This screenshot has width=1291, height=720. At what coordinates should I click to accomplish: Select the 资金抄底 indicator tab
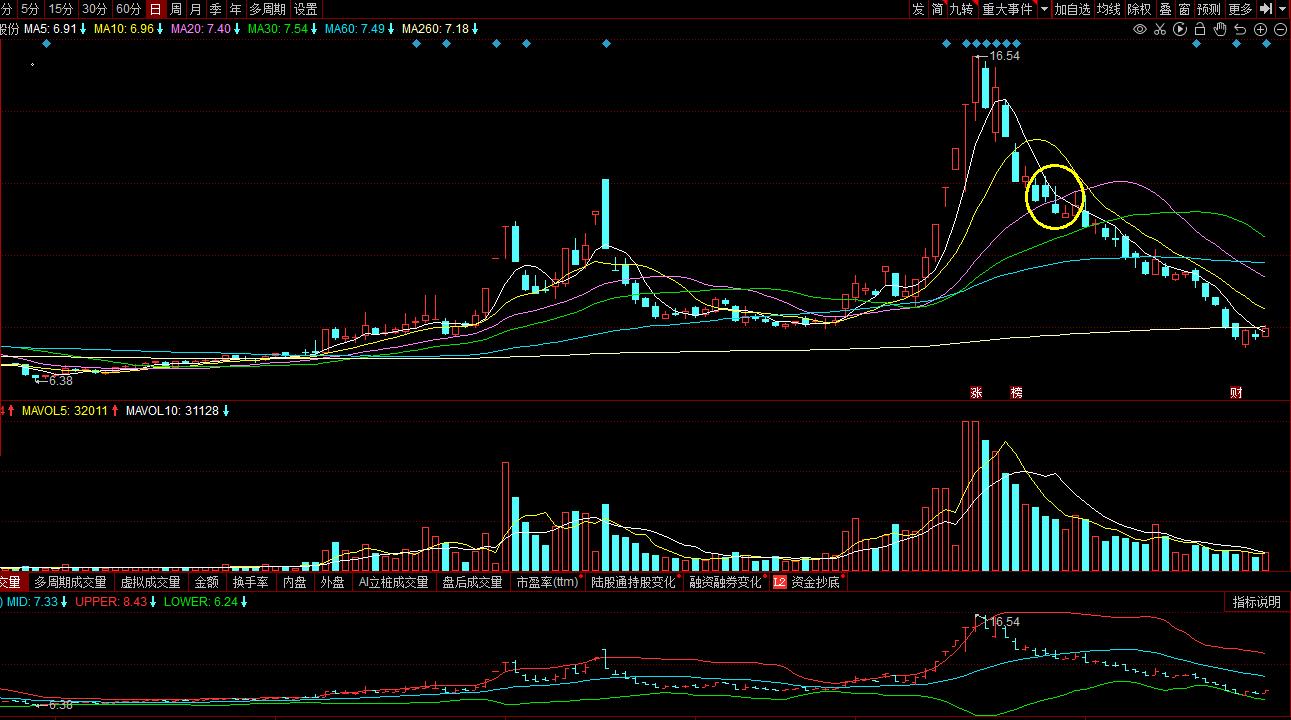(x=818, y=582)
